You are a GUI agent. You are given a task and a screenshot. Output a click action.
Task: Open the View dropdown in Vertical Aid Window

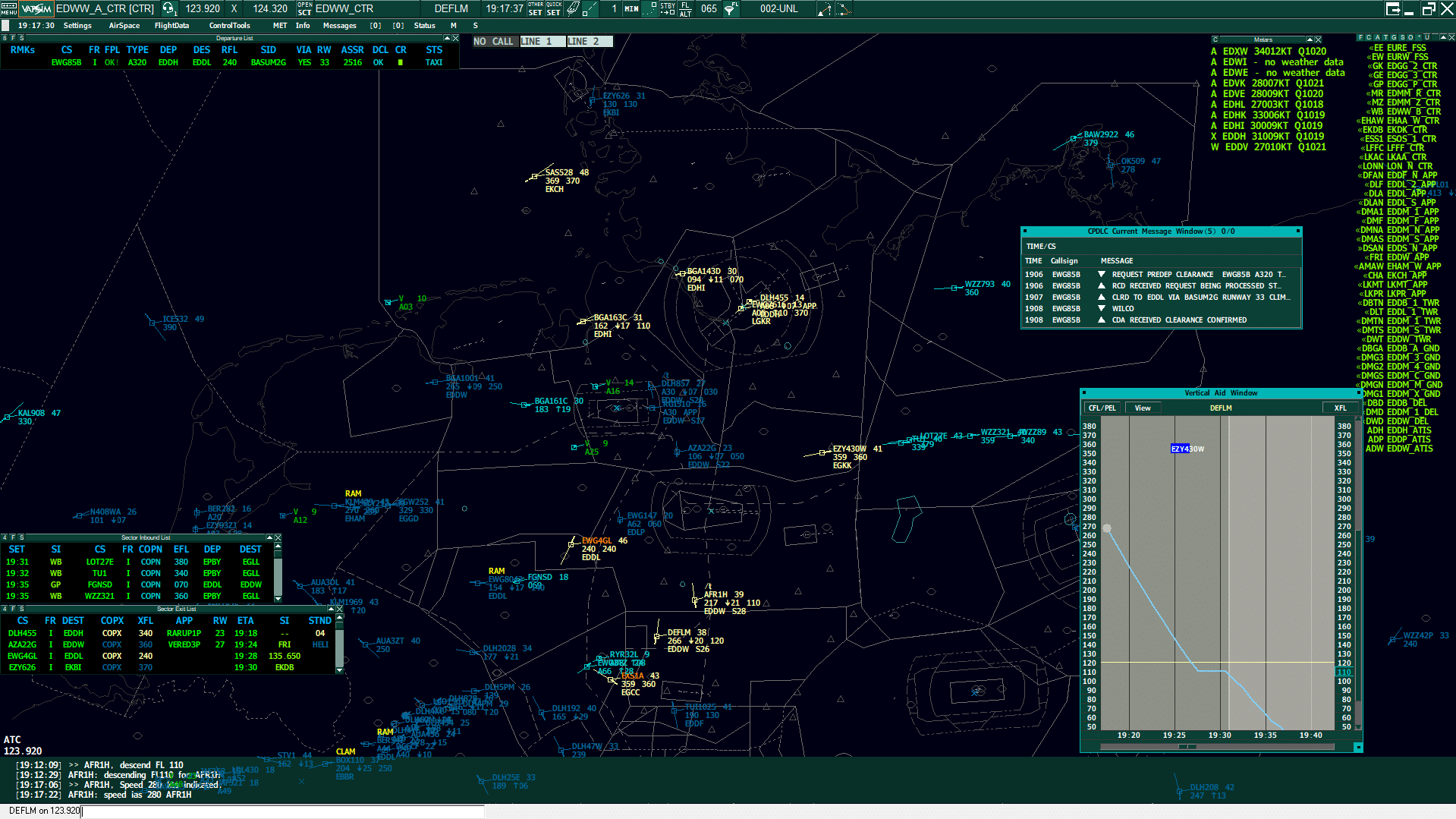(1142, 408)
